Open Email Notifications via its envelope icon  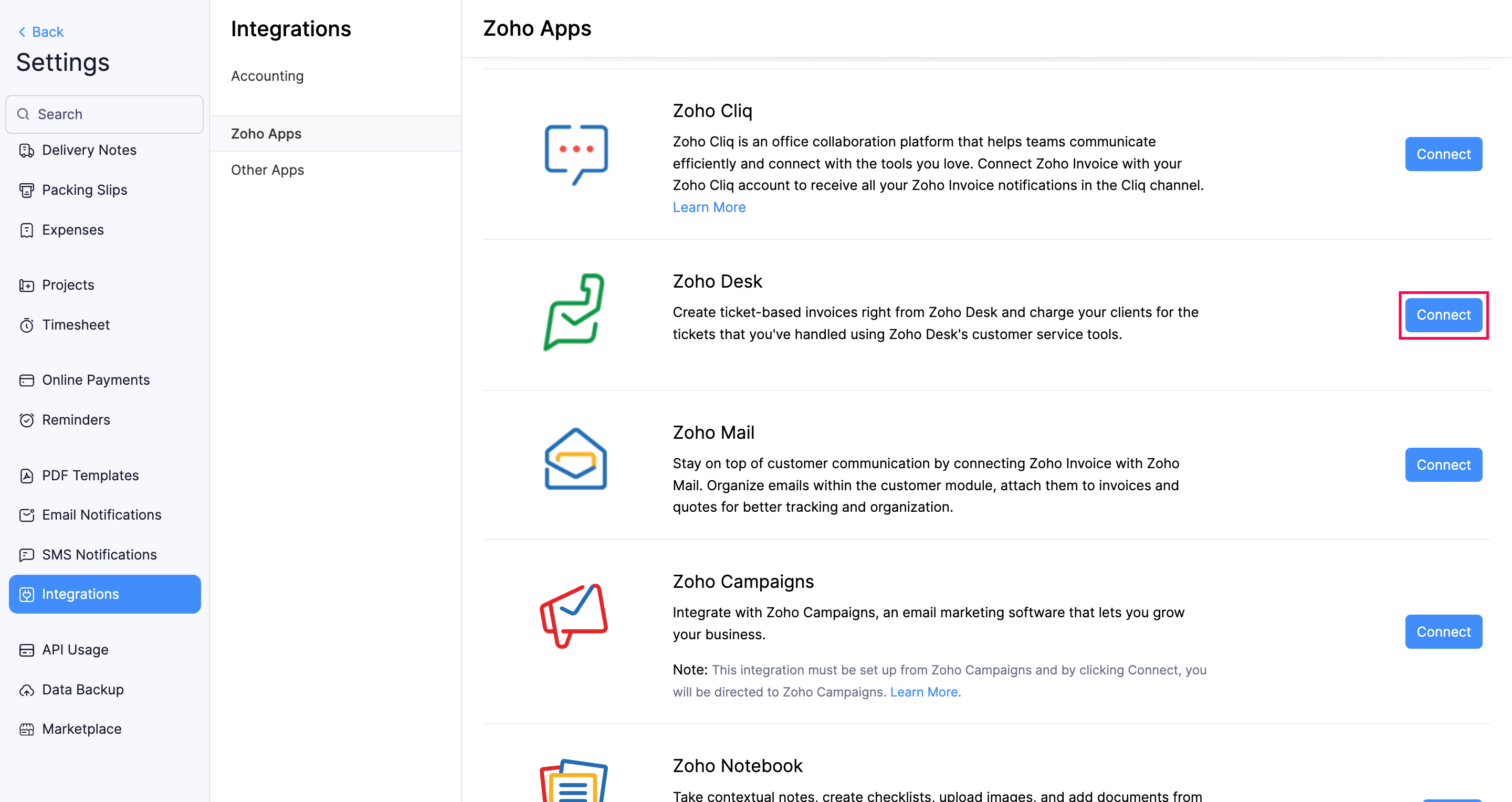click(x=27, y=515)
